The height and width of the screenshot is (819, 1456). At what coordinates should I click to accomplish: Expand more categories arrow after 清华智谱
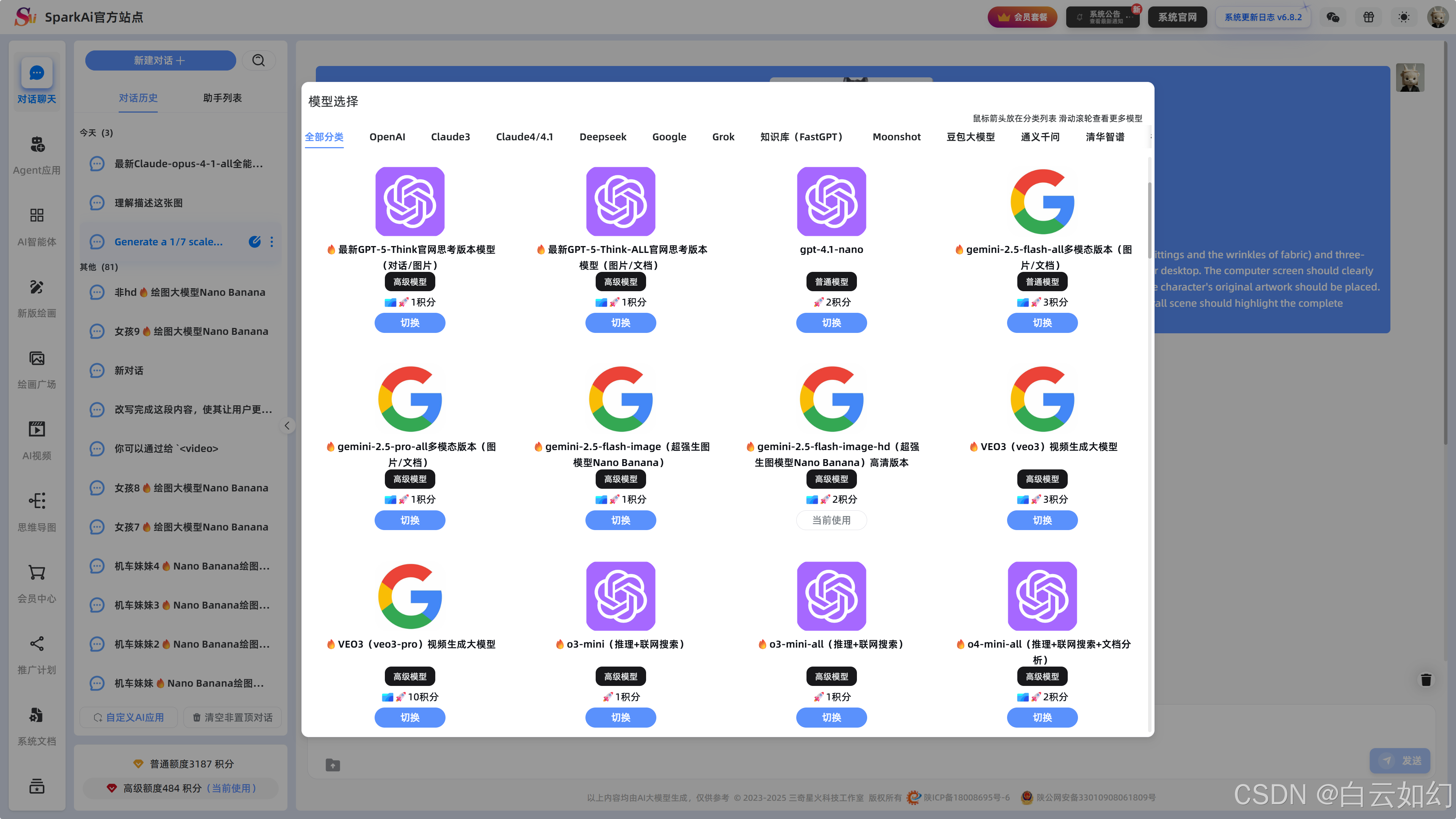[1150, 136]
